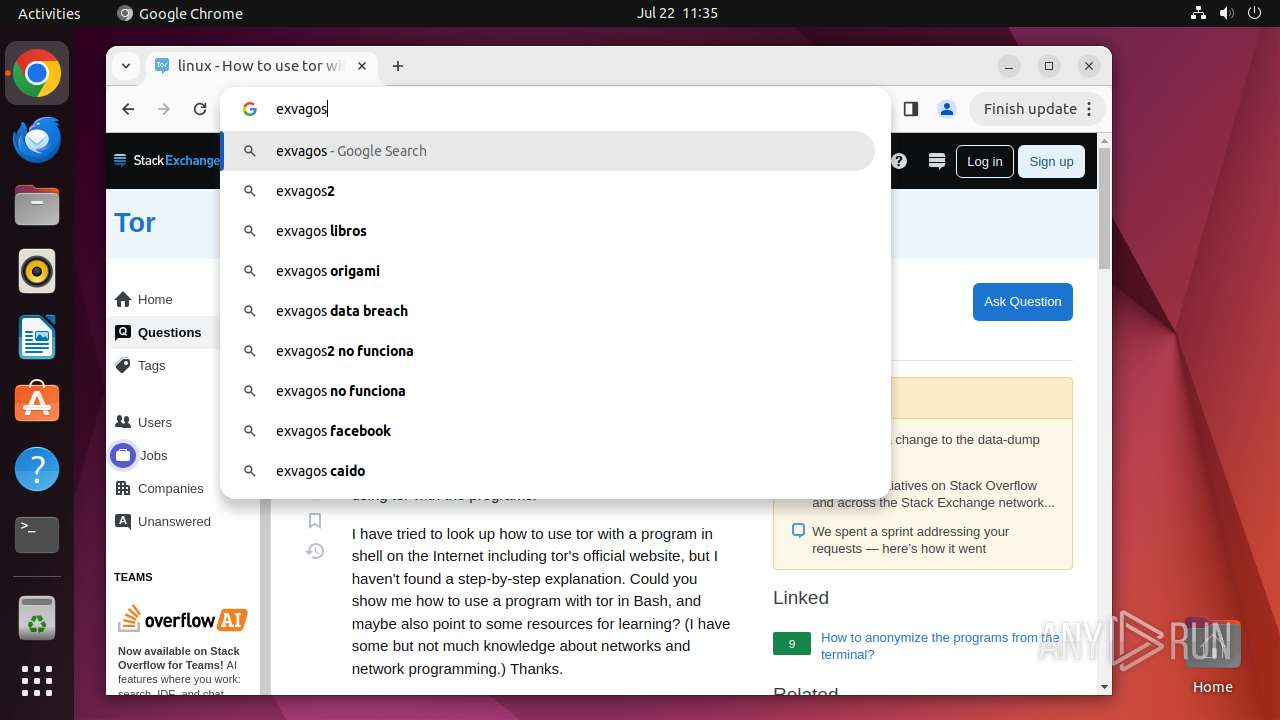
Task: Switch to the 'linux - How to use tor' tab
Action: (261, 66)
